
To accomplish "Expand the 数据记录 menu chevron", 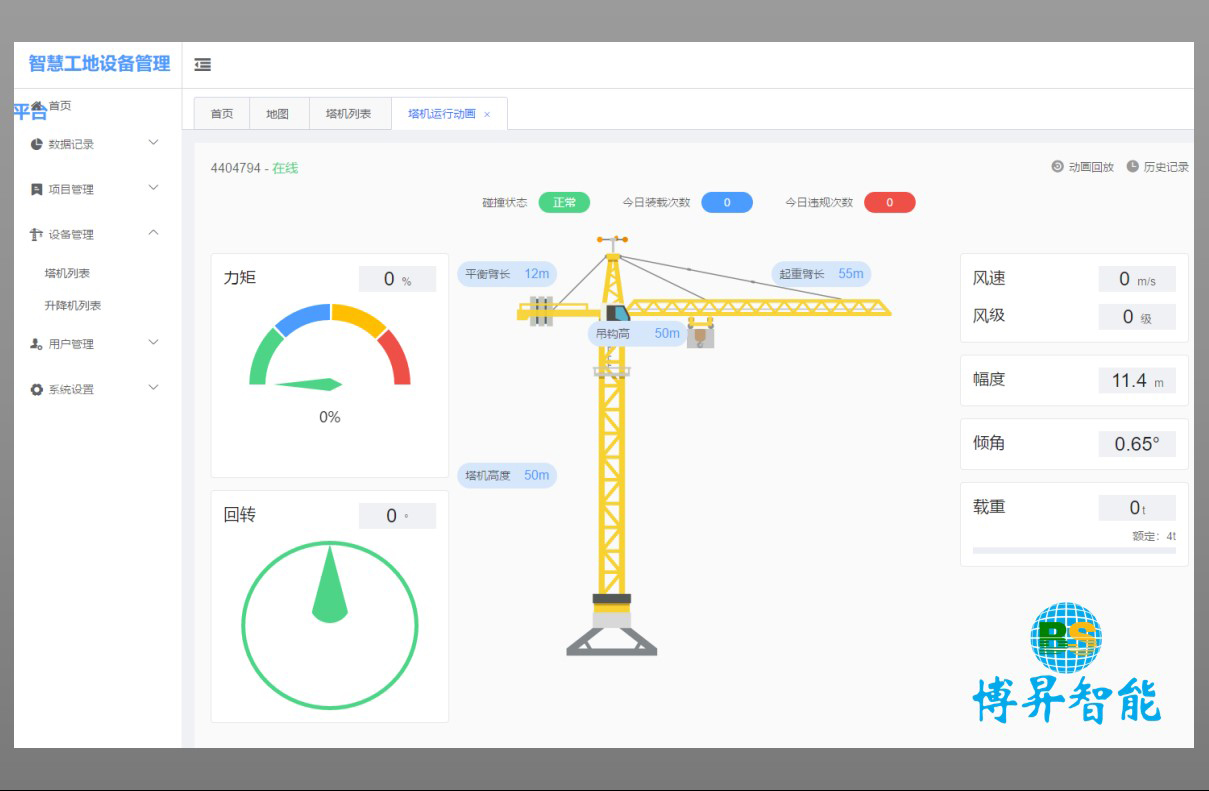I will [x=153, y=143].
